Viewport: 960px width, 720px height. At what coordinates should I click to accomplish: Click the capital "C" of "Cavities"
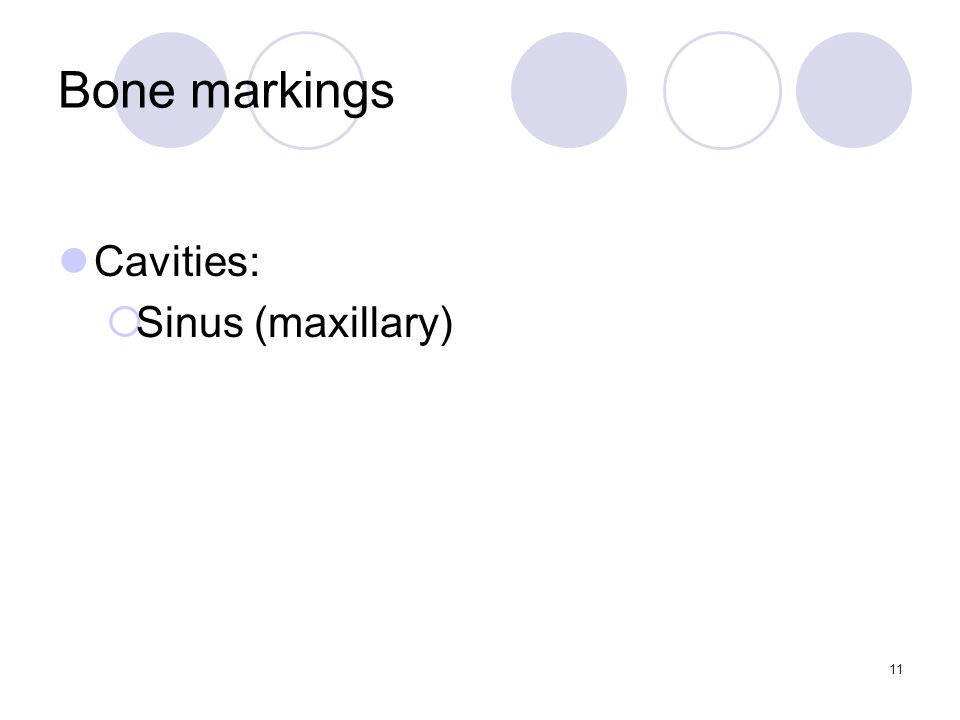coord(110,261)
